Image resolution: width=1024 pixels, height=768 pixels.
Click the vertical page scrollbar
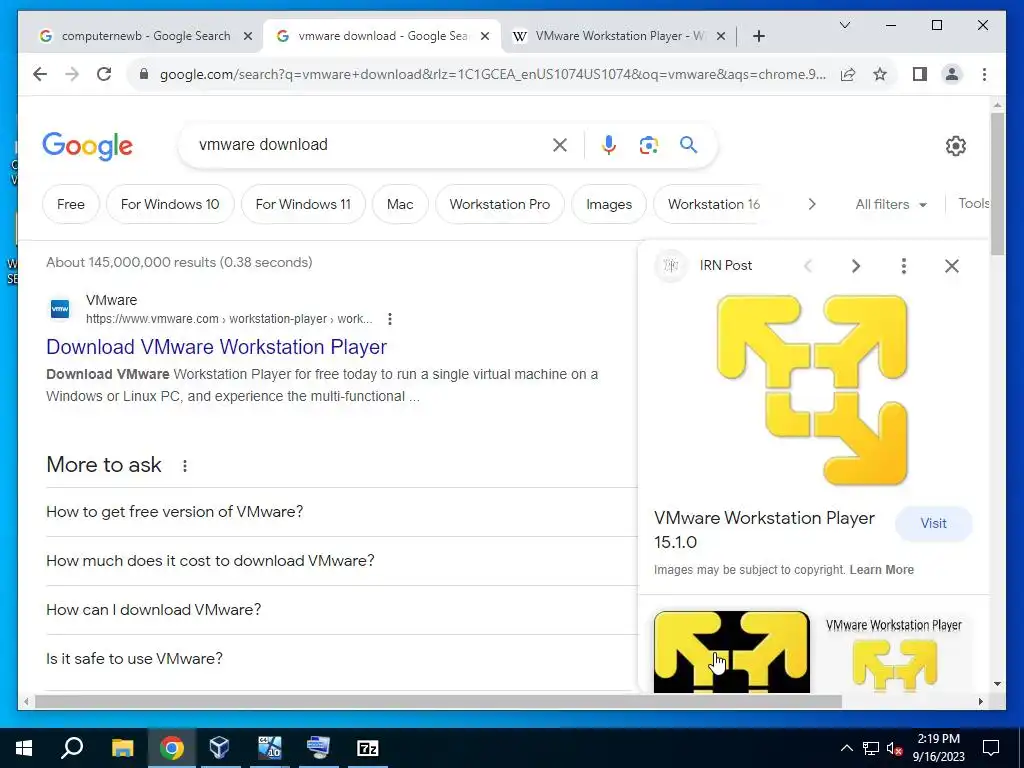pyautogui.click(x=997, y=185)
